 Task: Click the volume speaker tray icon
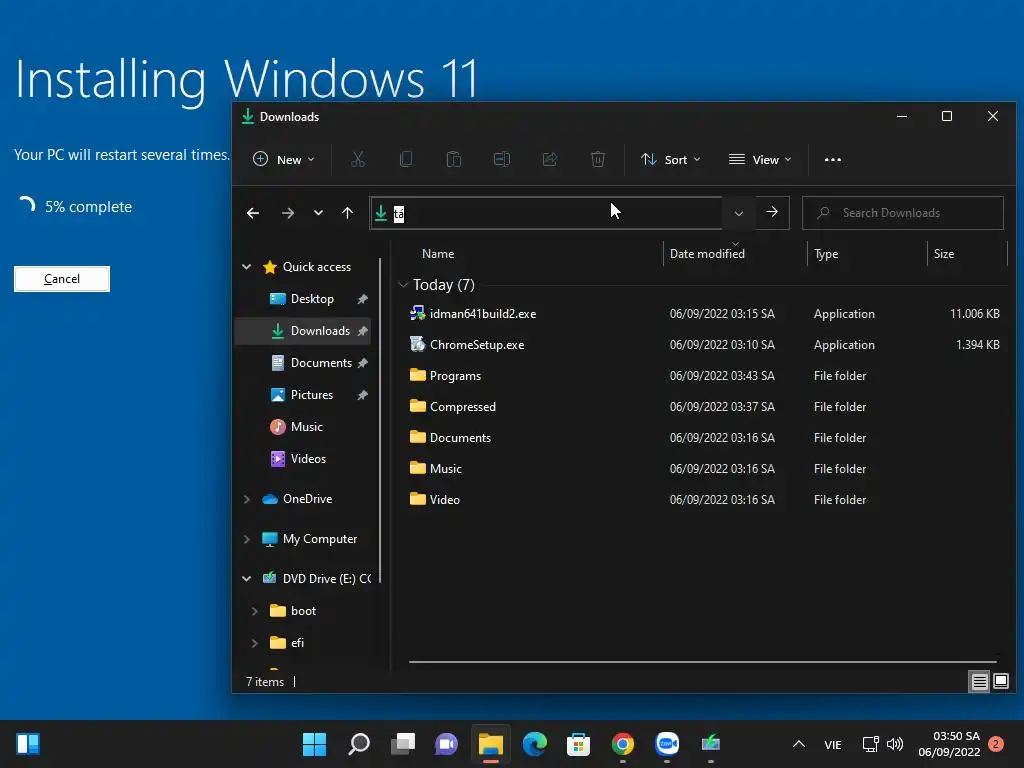point(895,744)
